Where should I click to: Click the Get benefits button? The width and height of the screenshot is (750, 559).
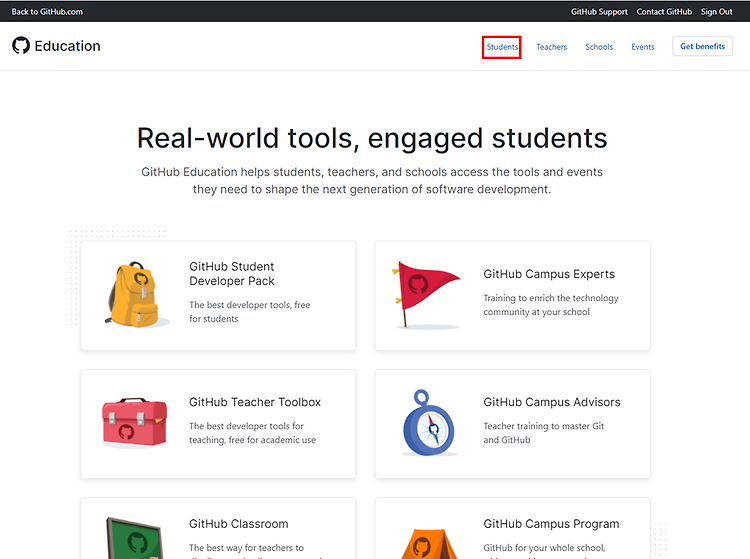pyautogui.click(x=702, y=46)
